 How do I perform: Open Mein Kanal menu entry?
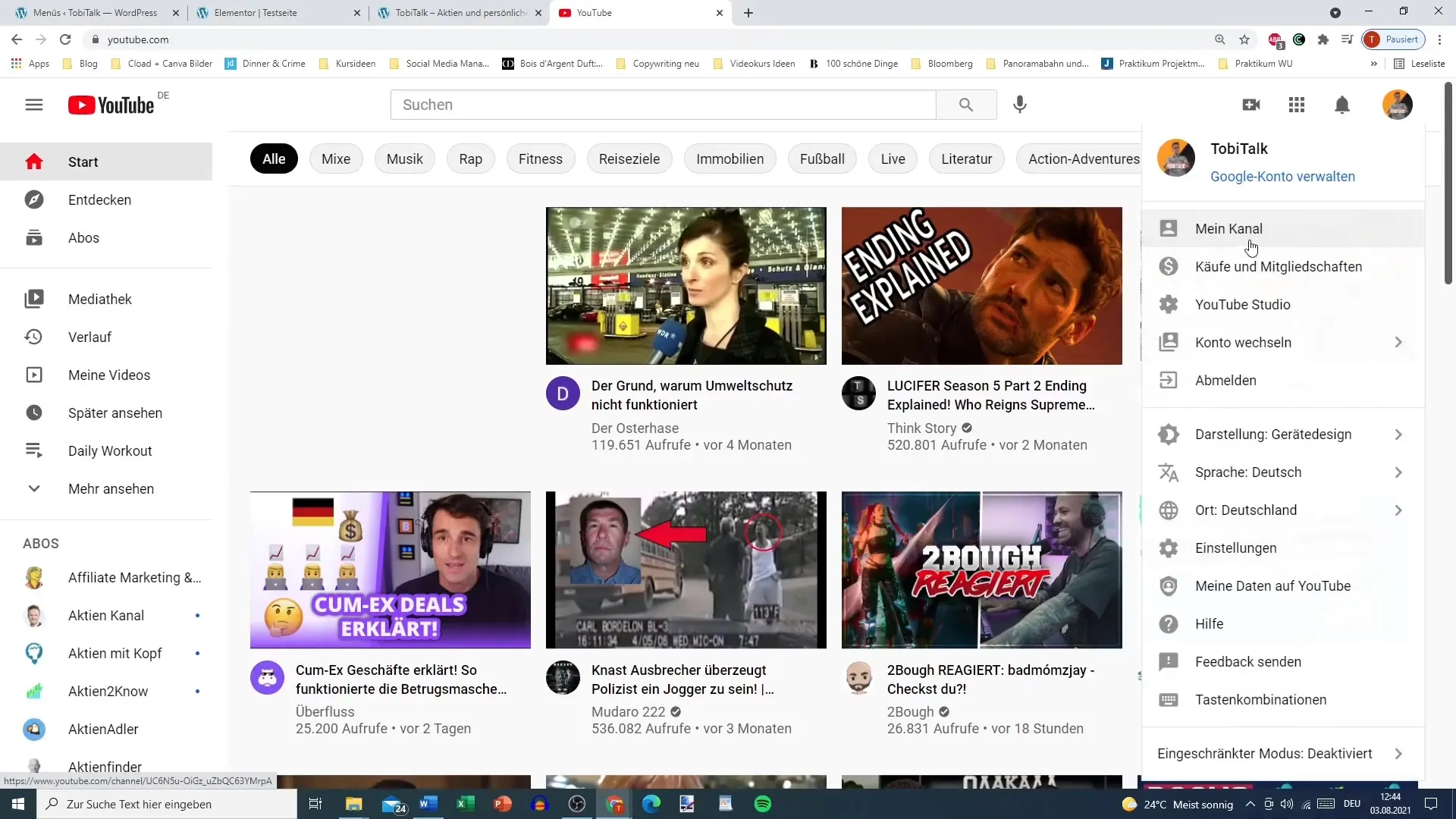tap(1283, 228)
